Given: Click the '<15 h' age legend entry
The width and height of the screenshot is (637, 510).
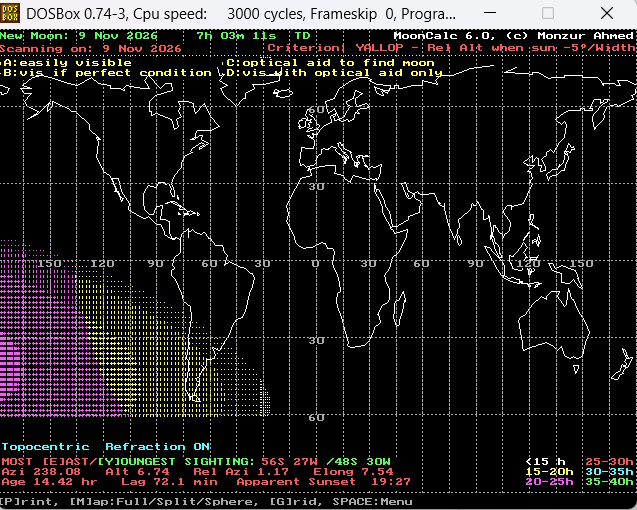Looking at the screenshot, I should (545, 462).
